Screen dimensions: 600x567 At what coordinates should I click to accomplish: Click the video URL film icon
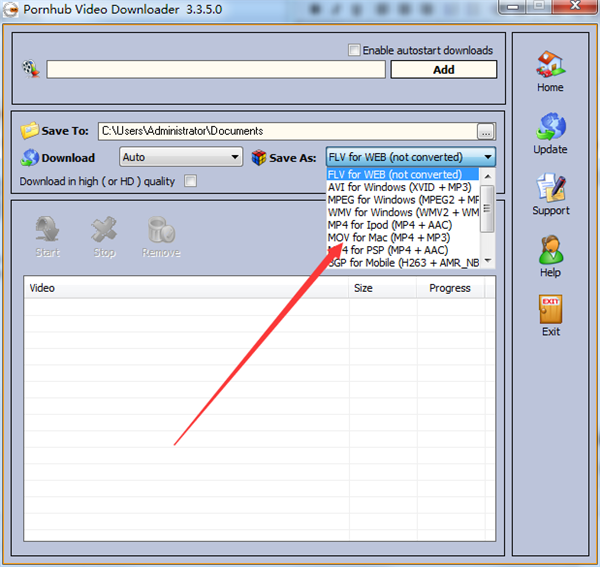31,69
